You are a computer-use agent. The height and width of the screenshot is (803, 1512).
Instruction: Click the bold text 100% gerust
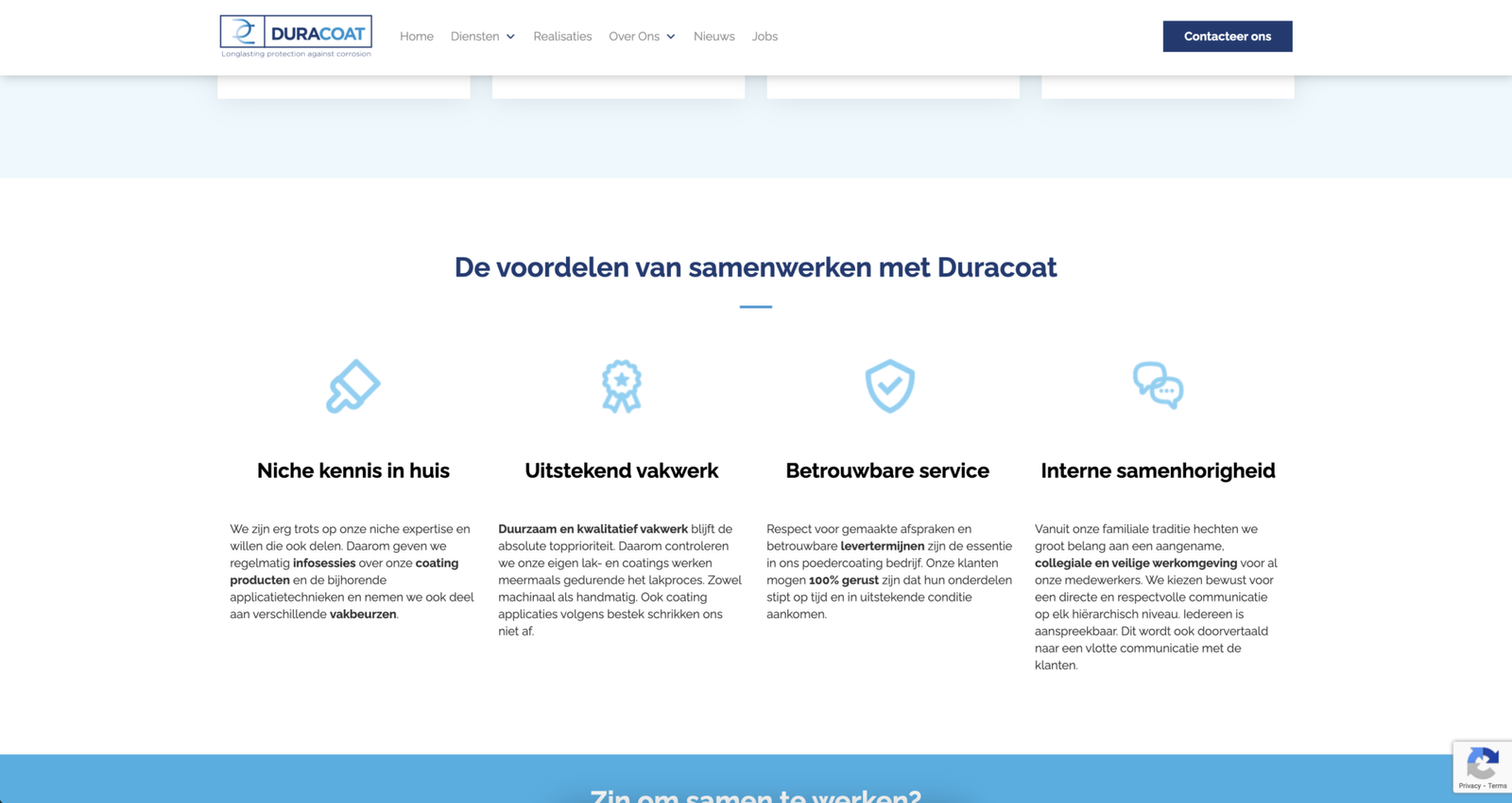click(844, 580)
